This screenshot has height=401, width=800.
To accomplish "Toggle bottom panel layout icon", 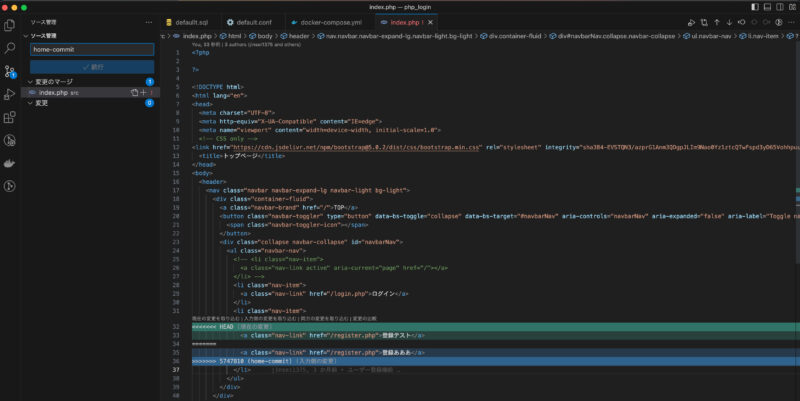I will tap(767, 7).
